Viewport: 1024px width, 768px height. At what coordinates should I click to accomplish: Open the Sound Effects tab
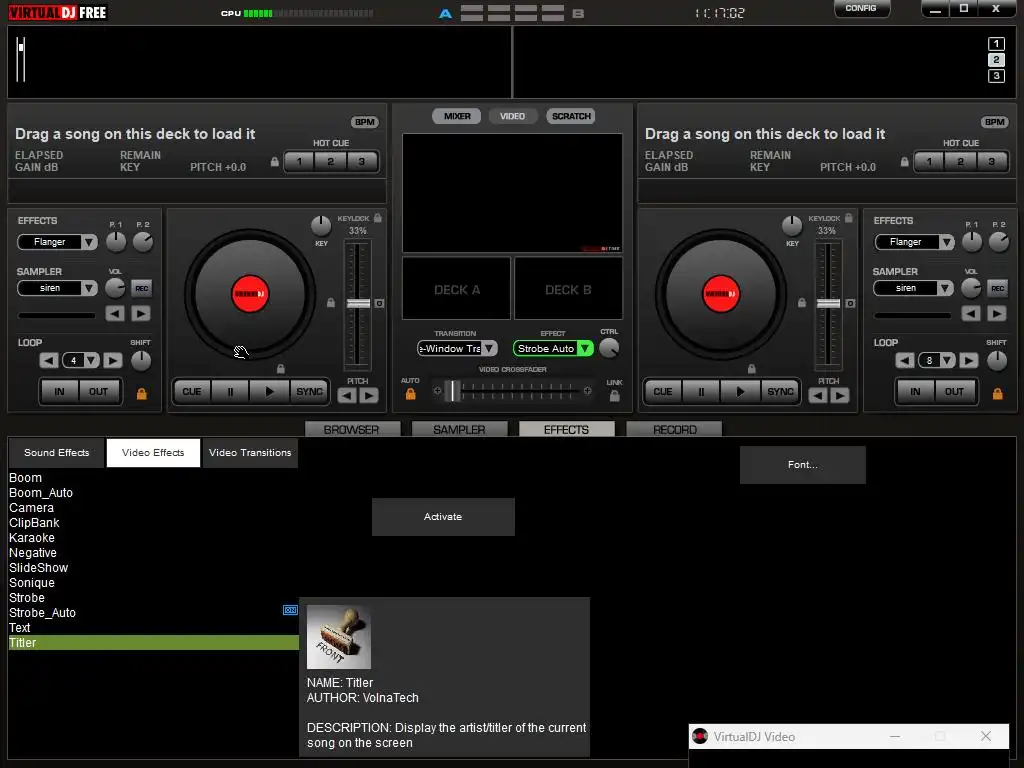click(56, 453)
